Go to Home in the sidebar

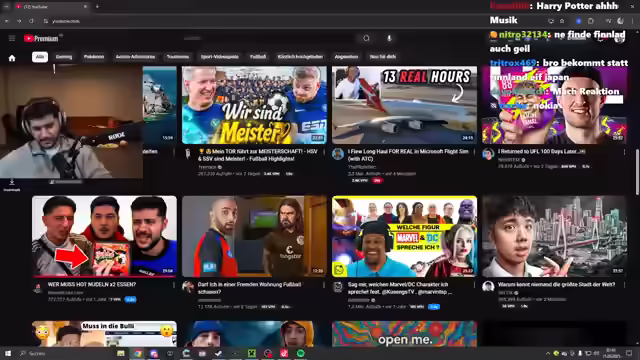(x=12, y=58)
